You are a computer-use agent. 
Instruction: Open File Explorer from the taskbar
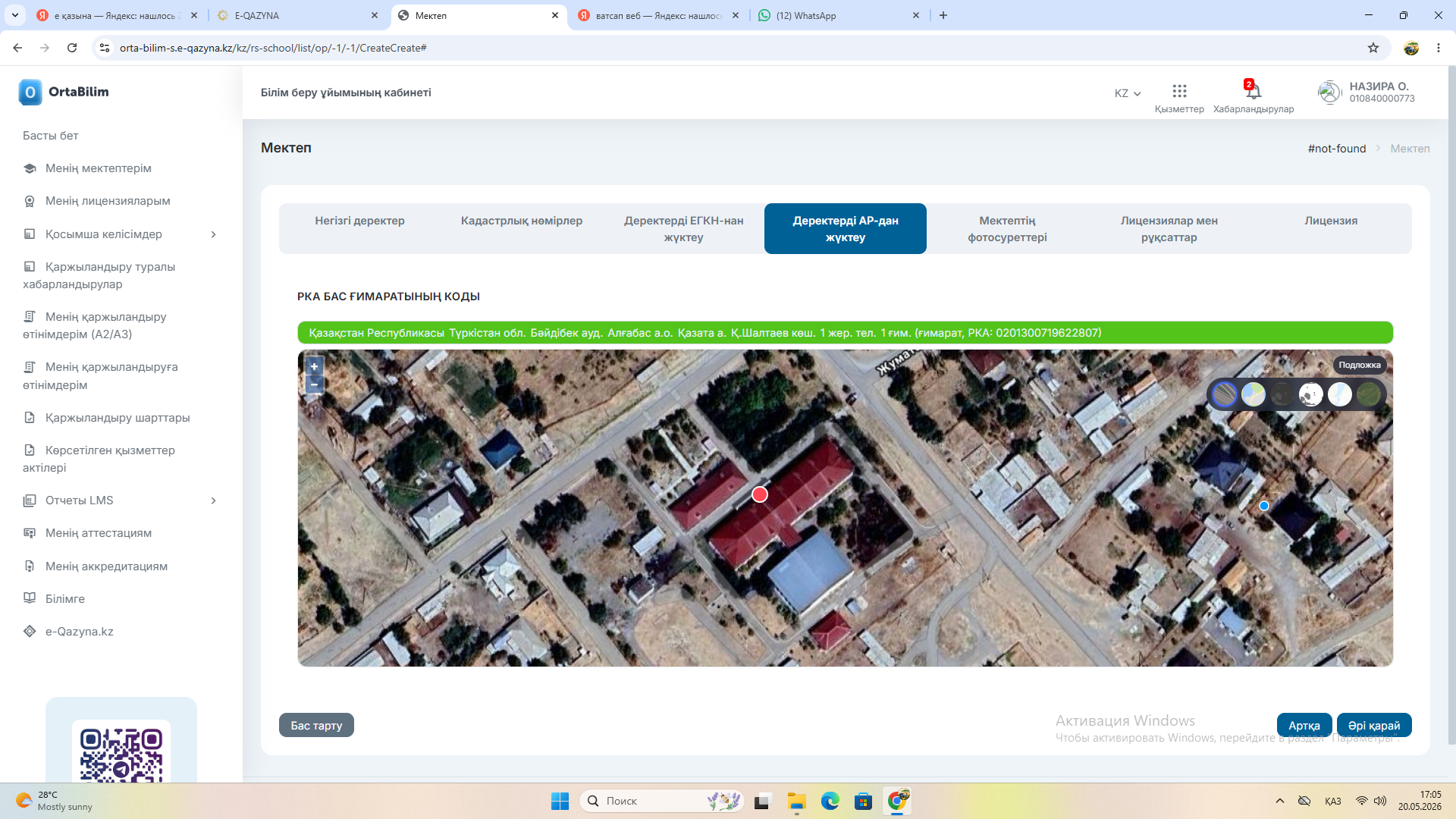[x=796, y=801]
